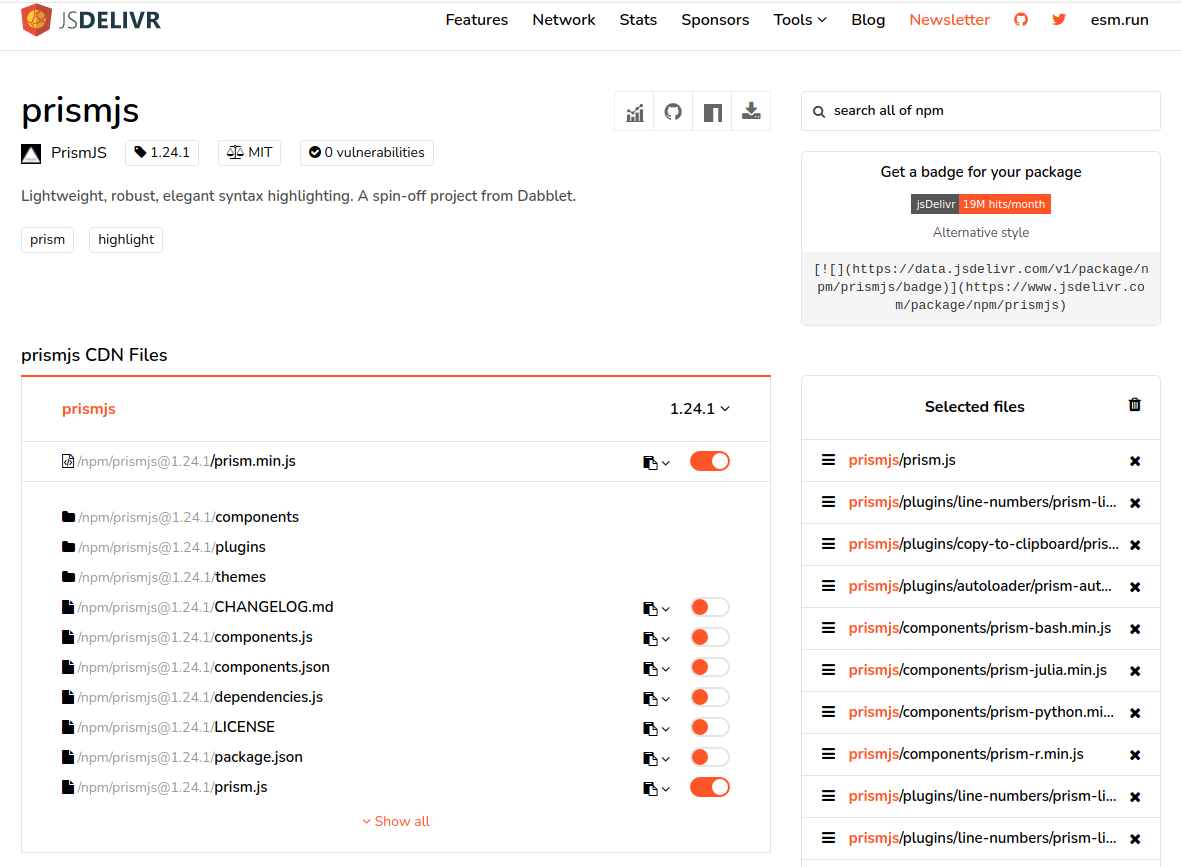Remove prismjs/prism.js from selected files
1182x867 pixels.
[x=1135, y=461]
